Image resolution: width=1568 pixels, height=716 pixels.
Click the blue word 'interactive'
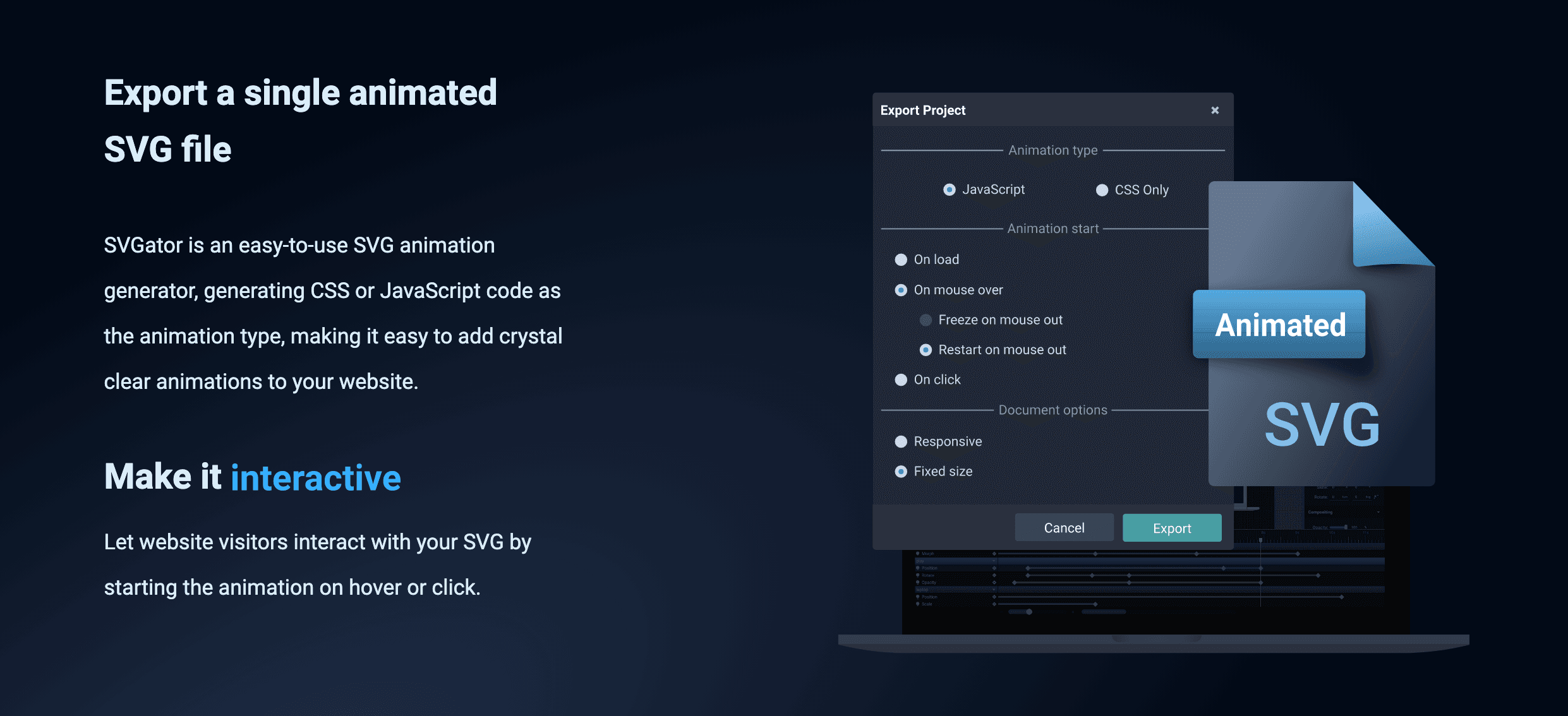[x=316, y=477]
